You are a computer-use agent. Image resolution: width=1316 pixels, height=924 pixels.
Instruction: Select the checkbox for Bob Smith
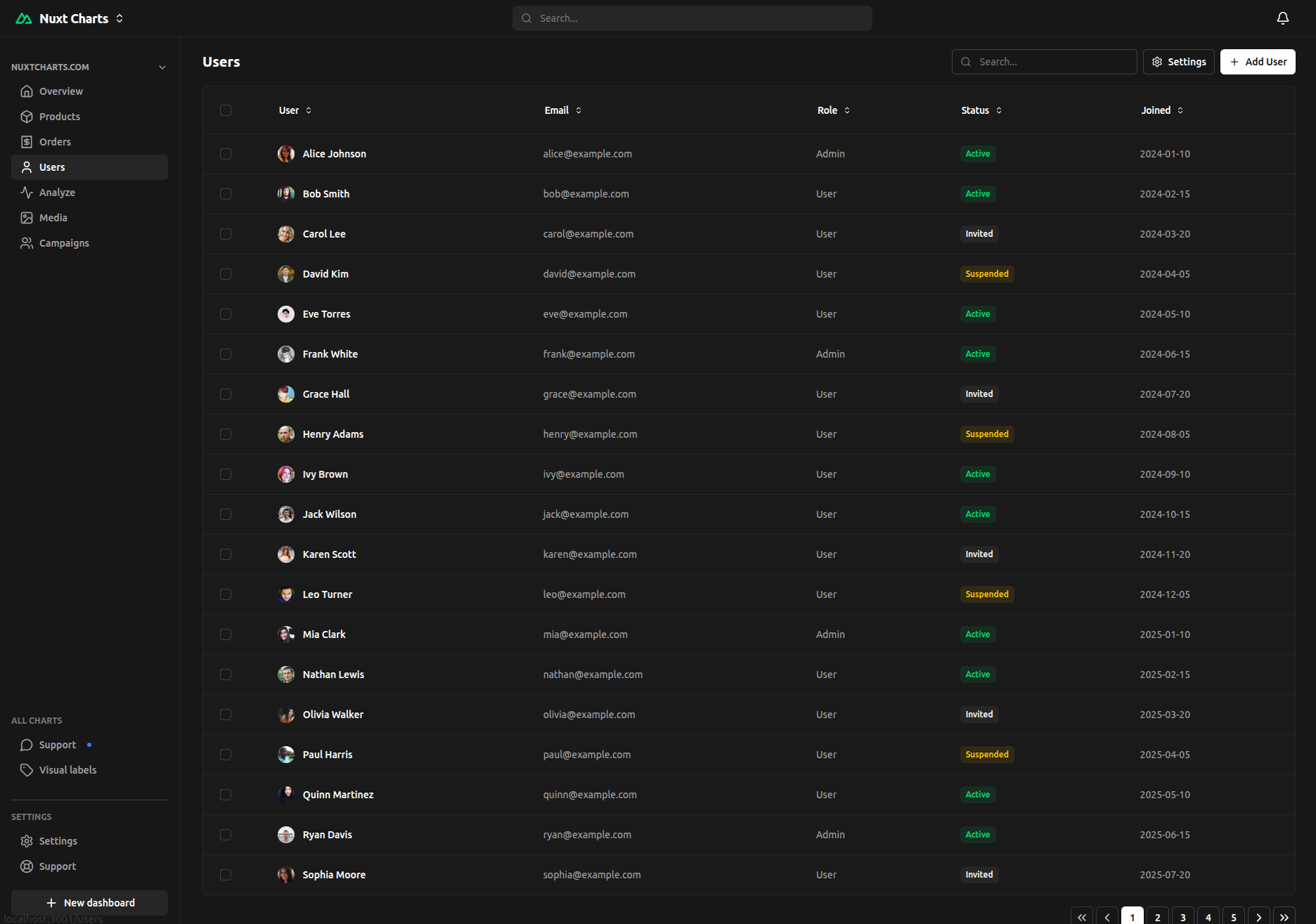pos(226,194)
